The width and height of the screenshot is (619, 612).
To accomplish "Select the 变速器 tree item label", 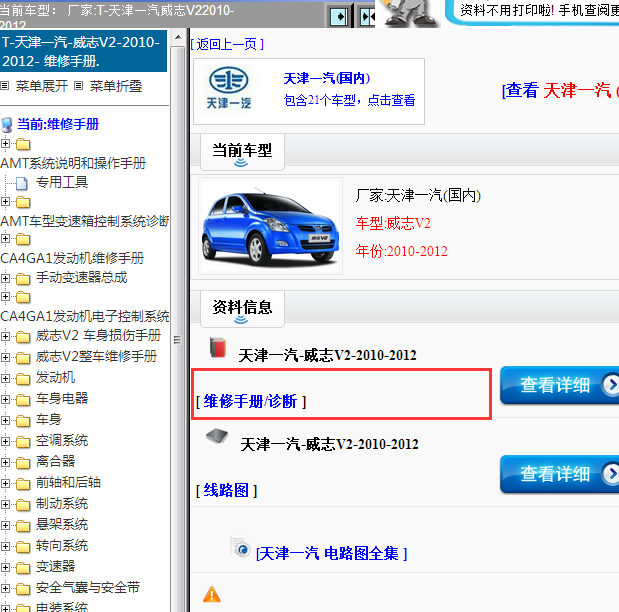I will point(55,566).
